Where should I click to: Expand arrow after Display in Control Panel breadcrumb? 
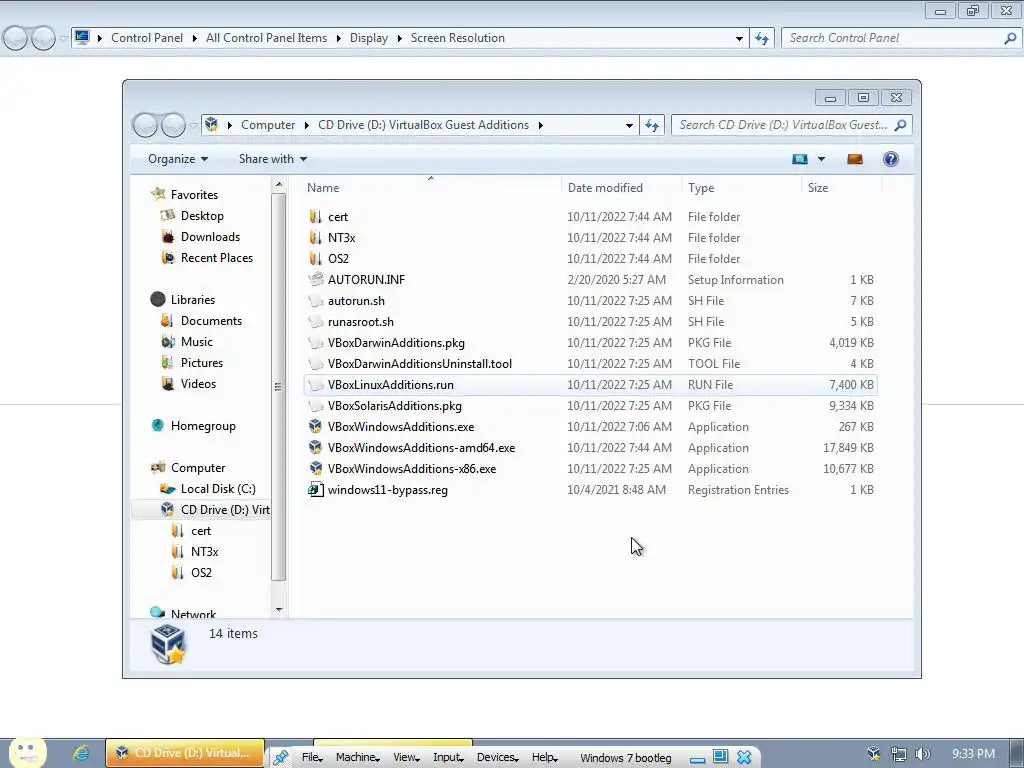tap(399, 38)
